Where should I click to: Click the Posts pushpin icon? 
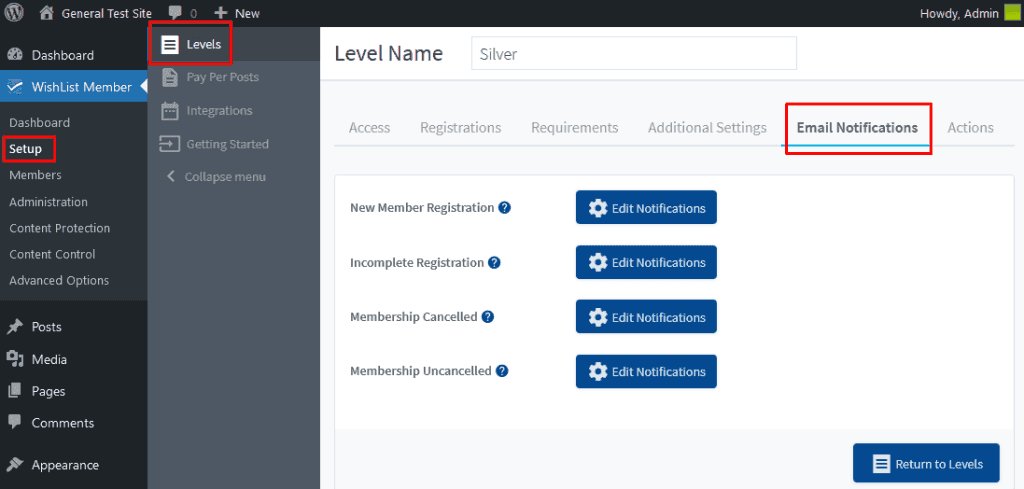point(14,326)
